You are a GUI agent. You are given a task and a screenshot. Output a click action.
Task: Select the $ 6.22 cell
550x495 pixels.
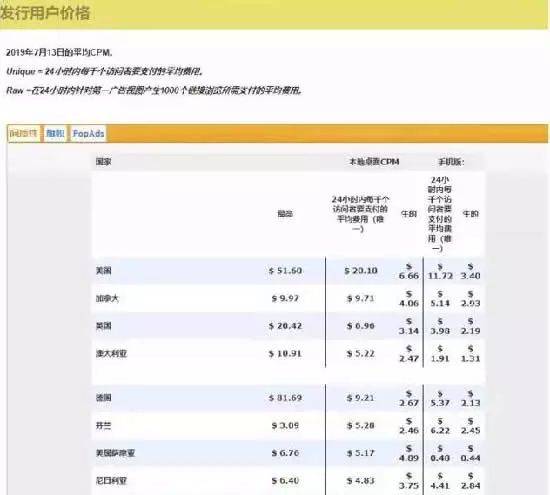440,426
